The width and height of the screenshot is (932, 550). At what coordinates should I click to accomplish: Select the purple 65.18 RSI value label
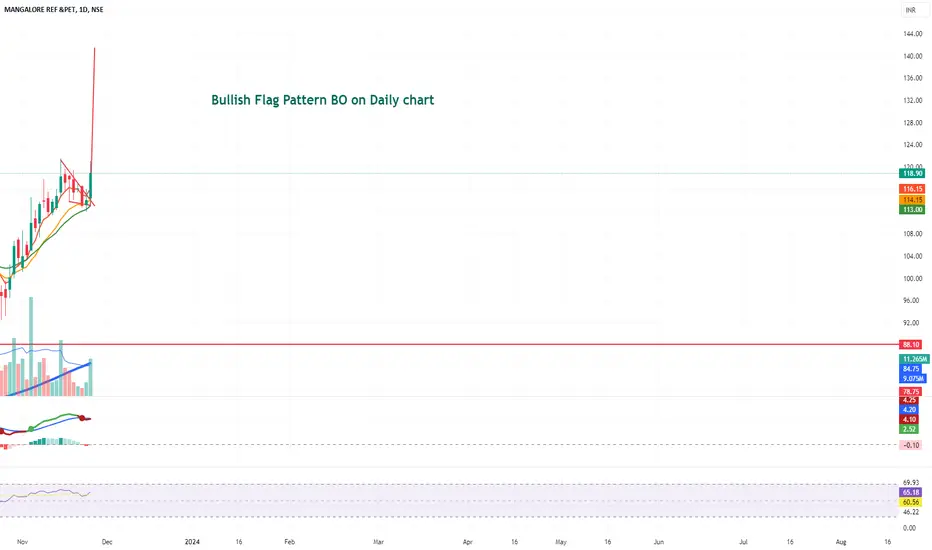pos(911,492)
